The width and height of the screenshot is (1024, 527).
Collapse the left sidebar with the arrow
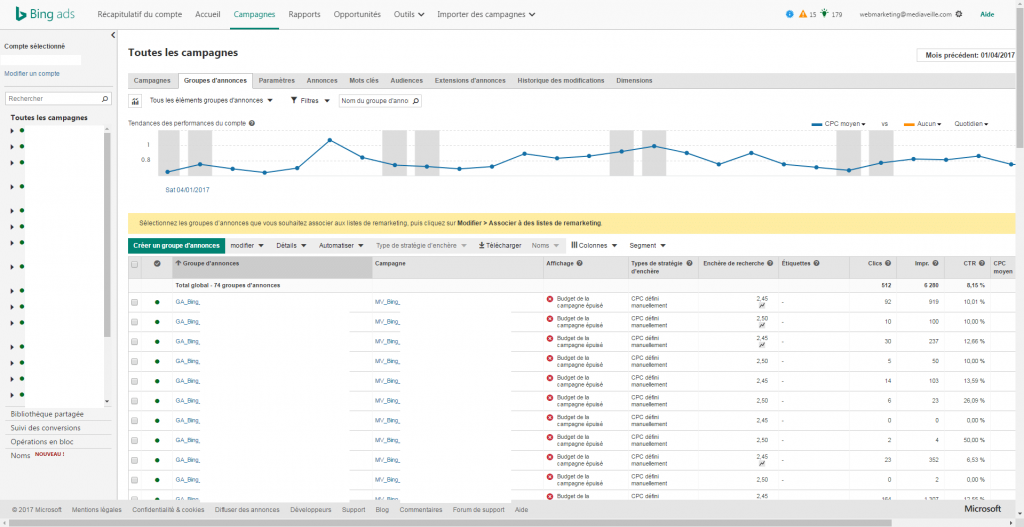point(112,35)
